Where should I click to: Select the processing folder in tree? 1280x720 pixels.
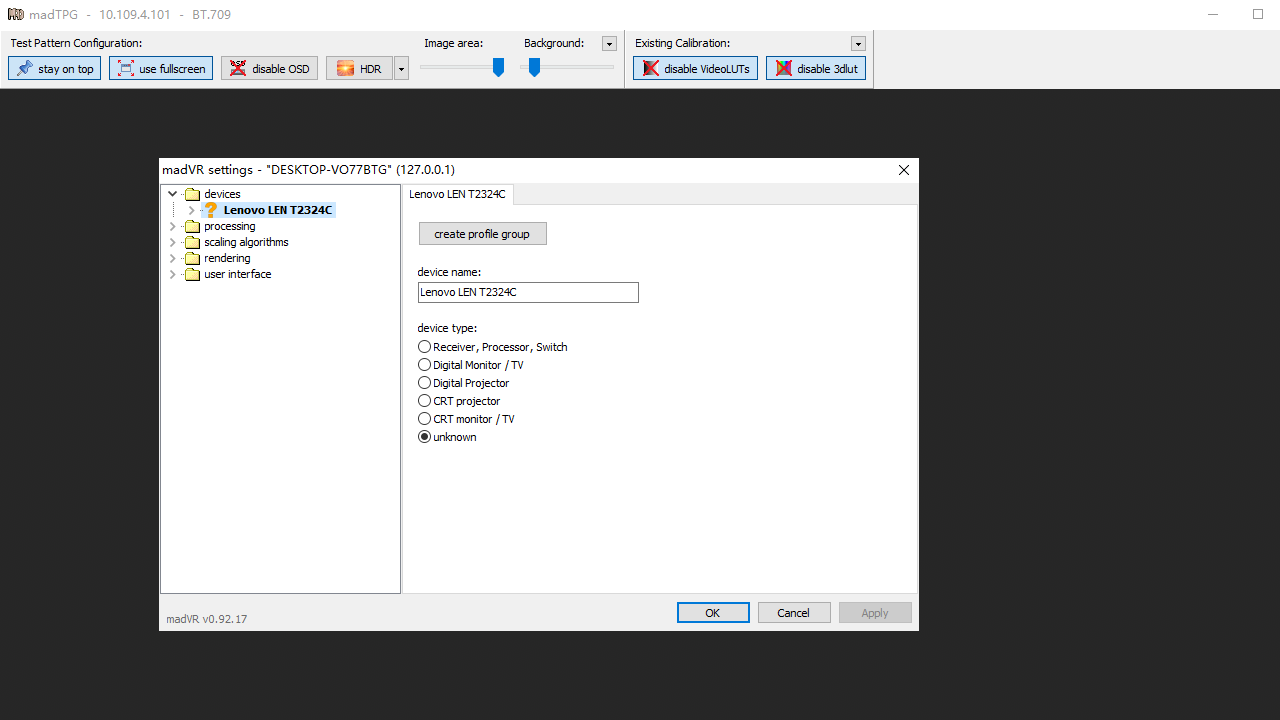pos(229,226)
